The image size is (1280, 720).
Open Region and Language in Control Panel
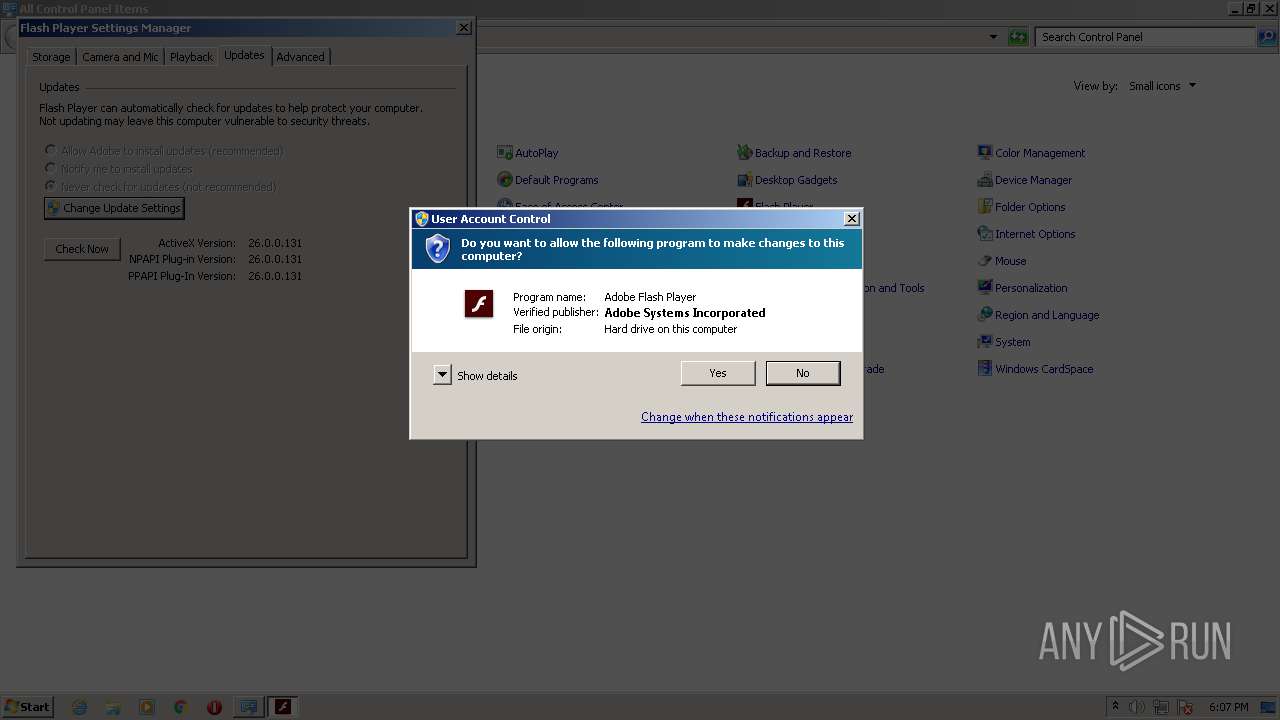pyautogui.click(x=1038, y=315)
